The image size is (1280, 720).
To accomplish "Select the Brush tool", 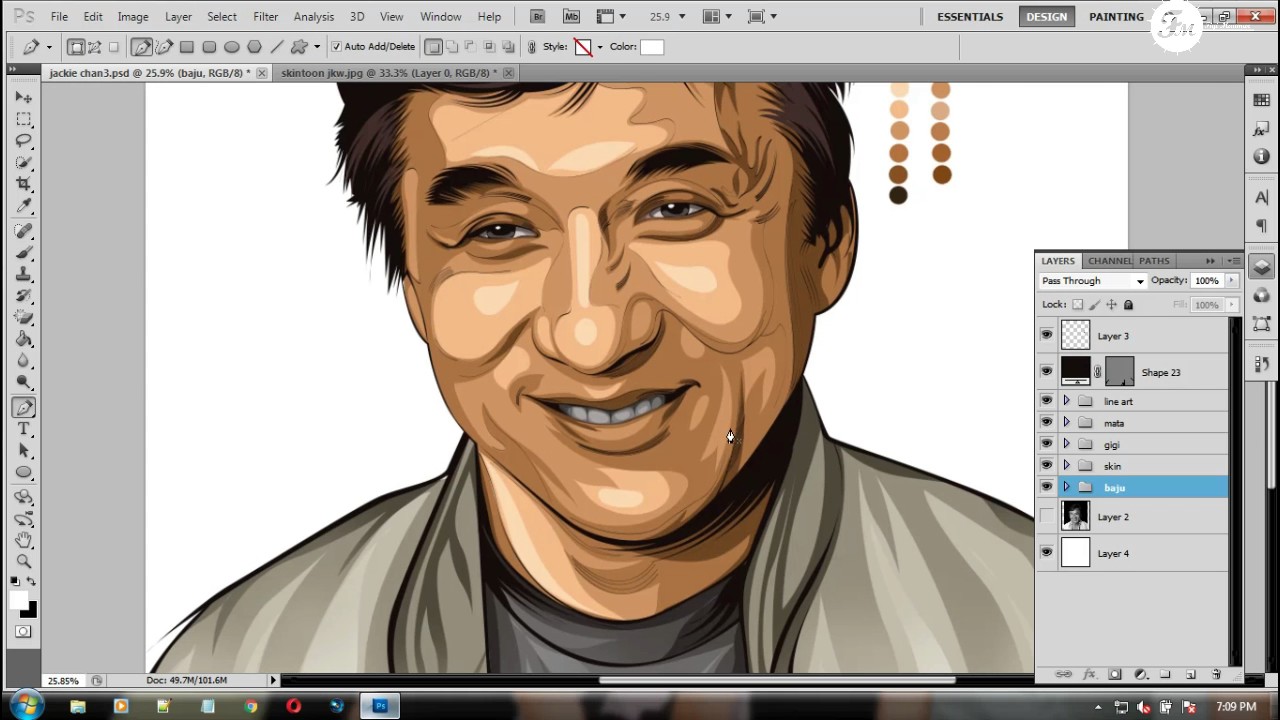I will click(24, 252).
